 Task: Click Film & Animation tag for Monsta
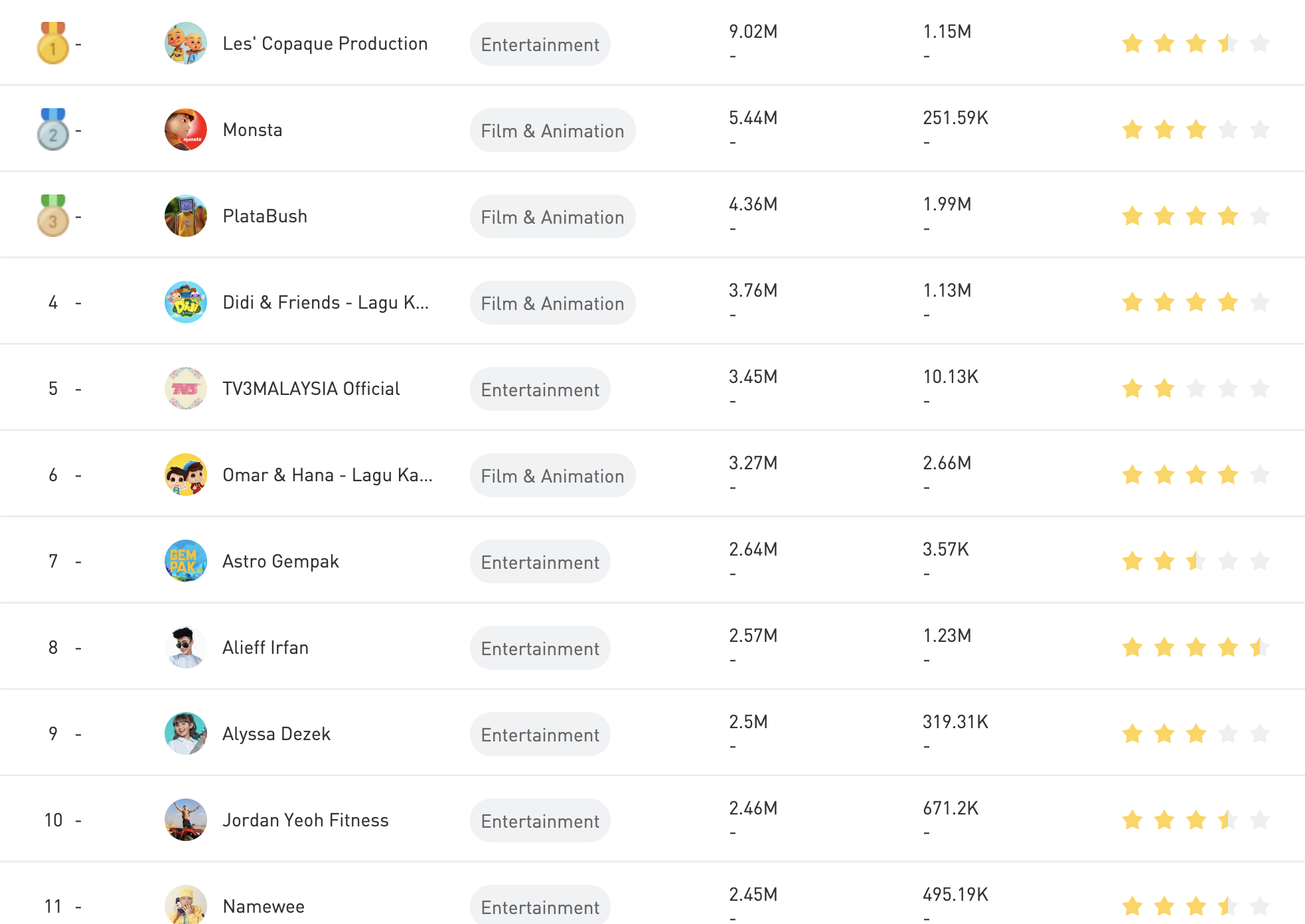pyautogui.click(x=552, y=131)
